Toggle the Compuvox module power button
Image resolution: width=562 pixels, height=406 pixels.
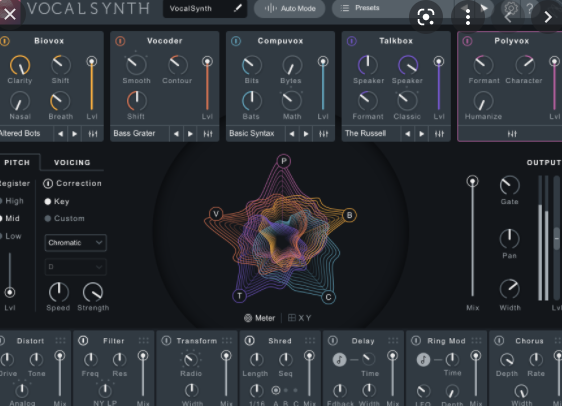236,41
